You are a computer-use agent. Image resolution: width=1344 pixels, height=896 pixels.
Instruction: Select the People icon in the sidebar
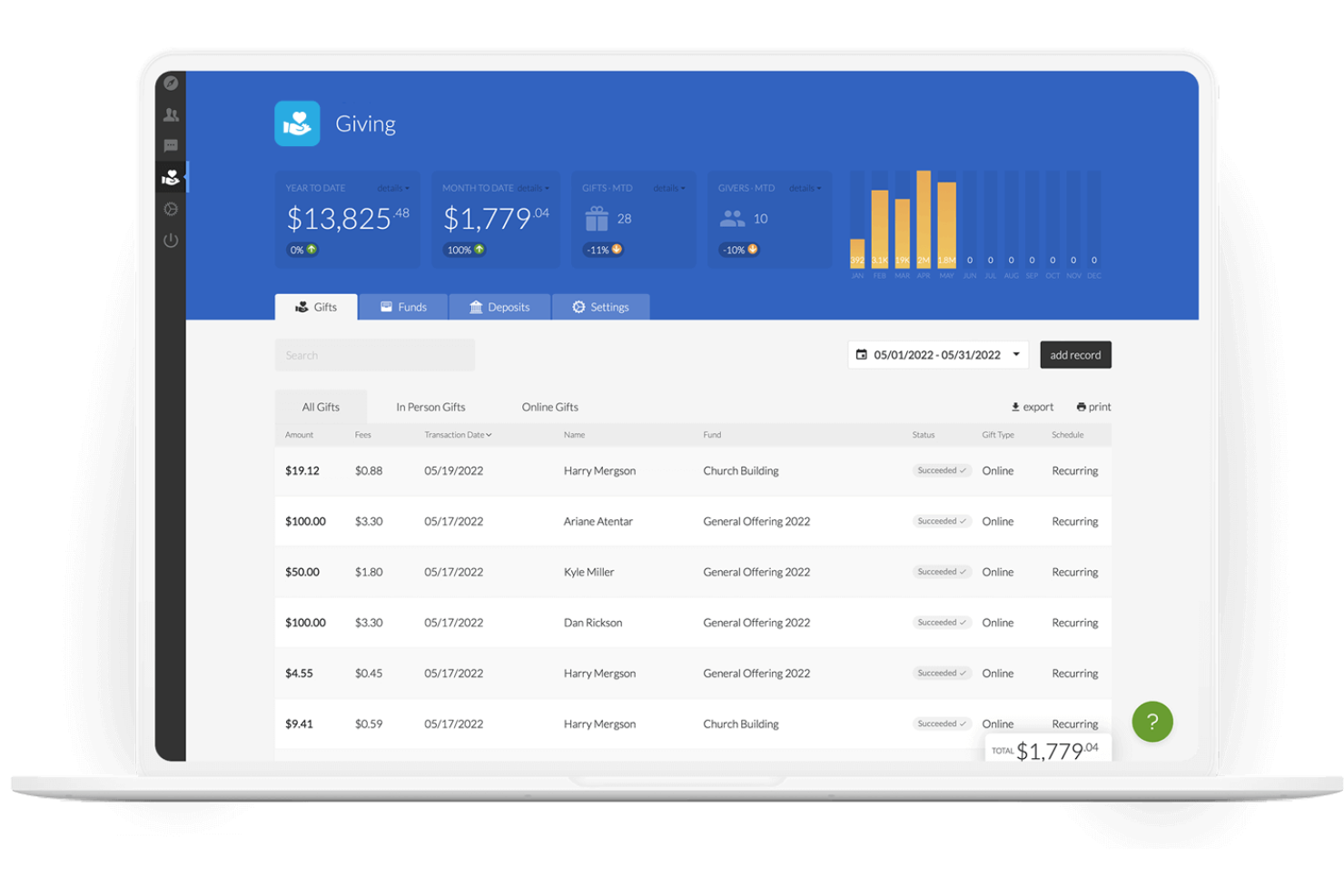click(x=171, y=113)
